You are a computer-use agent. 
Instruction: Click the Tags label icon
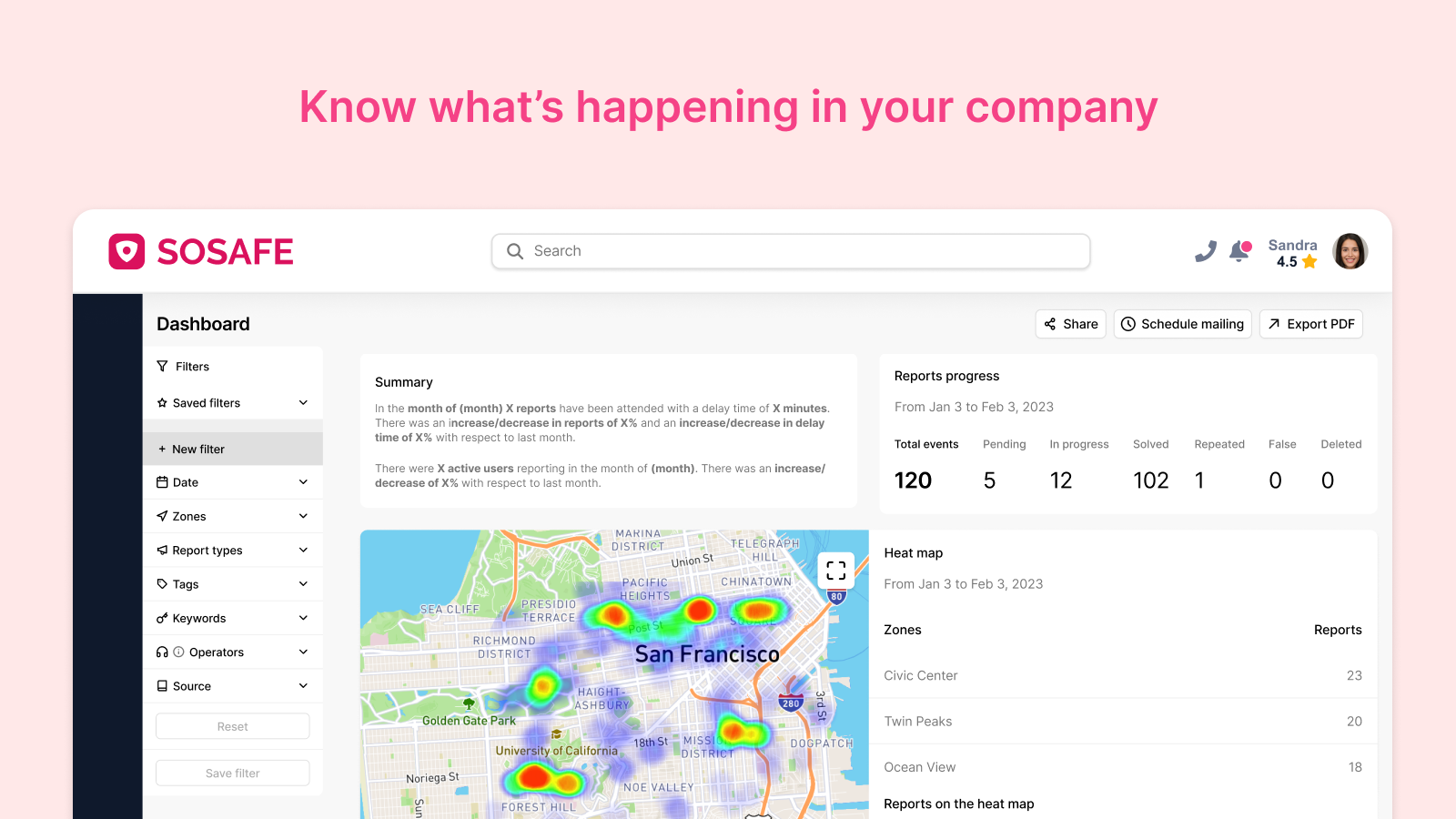pyautogui.click(x=162, y=583)
